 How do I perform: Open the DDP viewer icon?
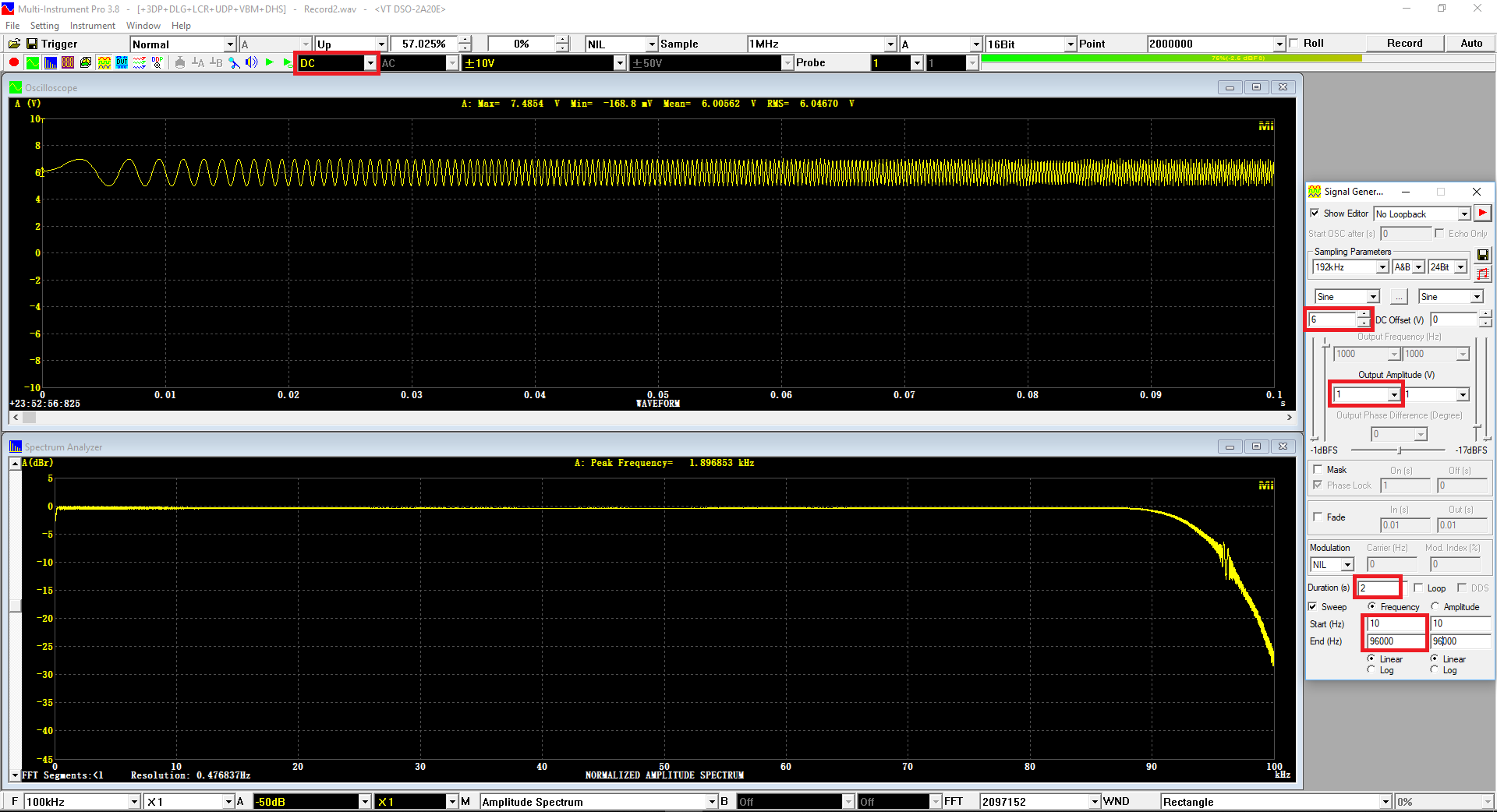tap(157, 62)
